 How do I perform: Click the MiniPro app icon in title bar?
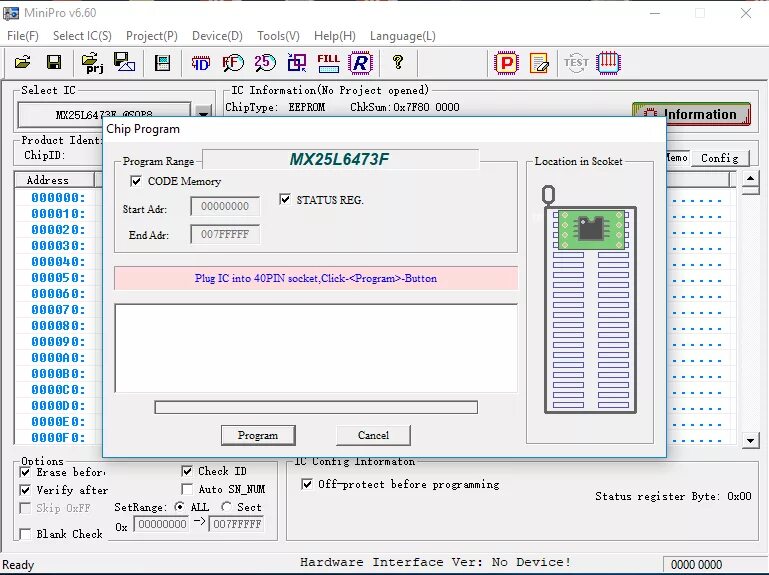11,13
